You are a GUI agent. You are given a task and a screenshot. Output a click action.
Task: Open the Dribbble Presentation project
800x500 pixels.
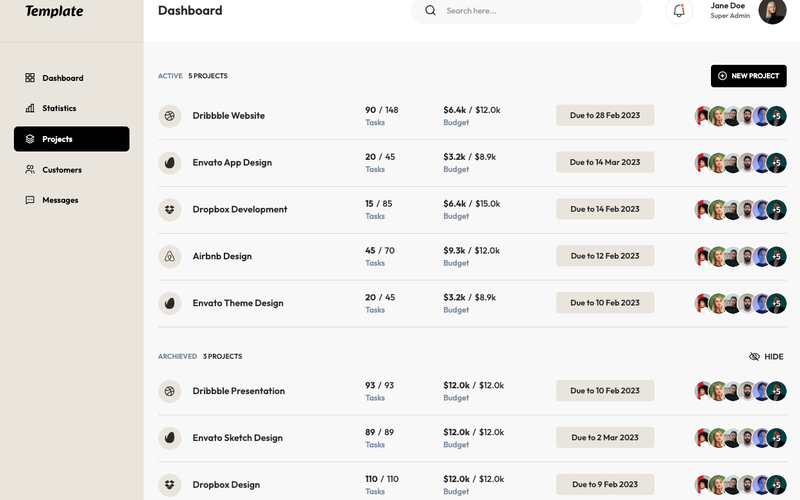pyautogui.click(x=239, y=391)
